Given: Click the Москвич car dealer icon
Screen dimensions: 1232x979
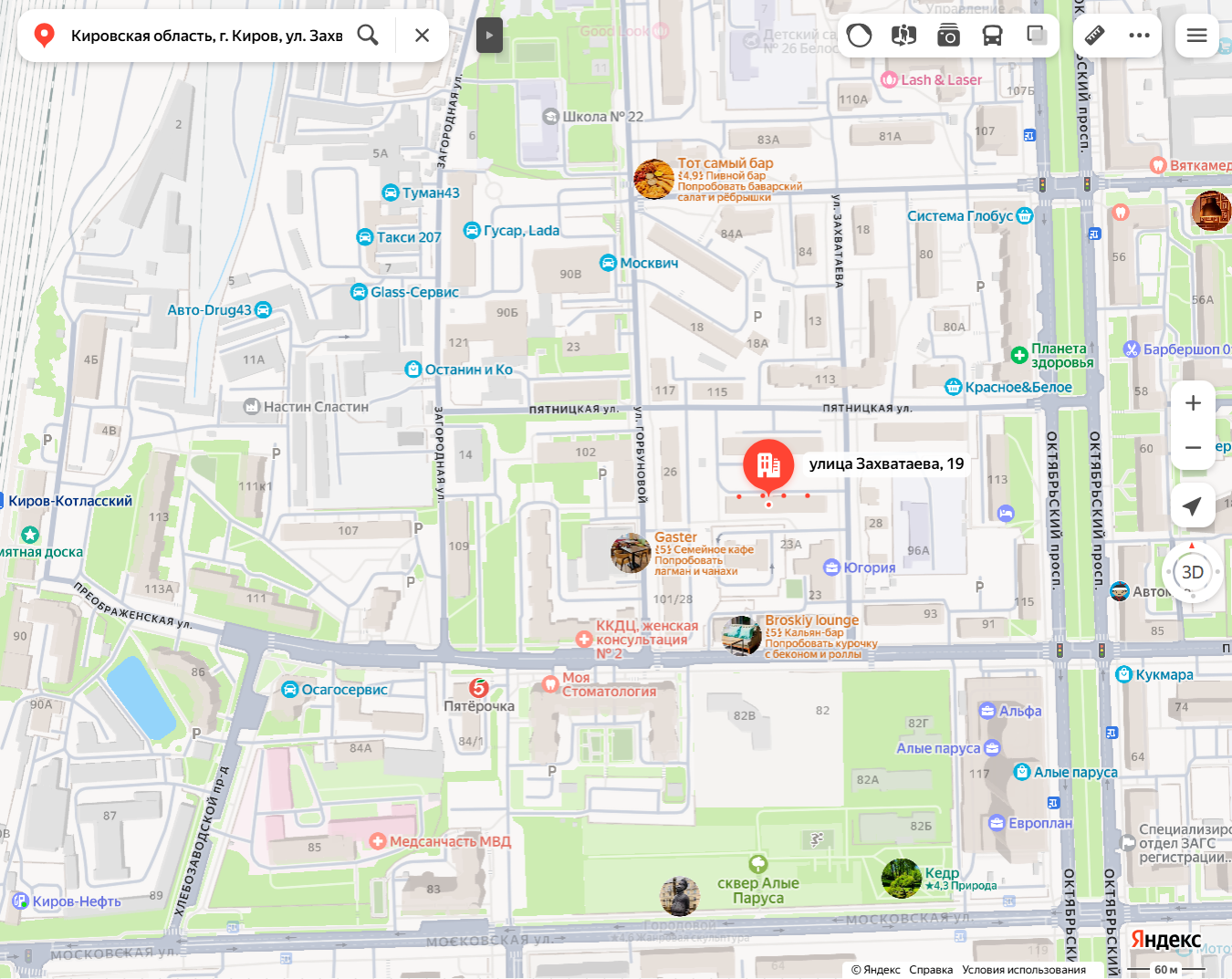Looking at the screenshot, I should [x=609, y=263].
